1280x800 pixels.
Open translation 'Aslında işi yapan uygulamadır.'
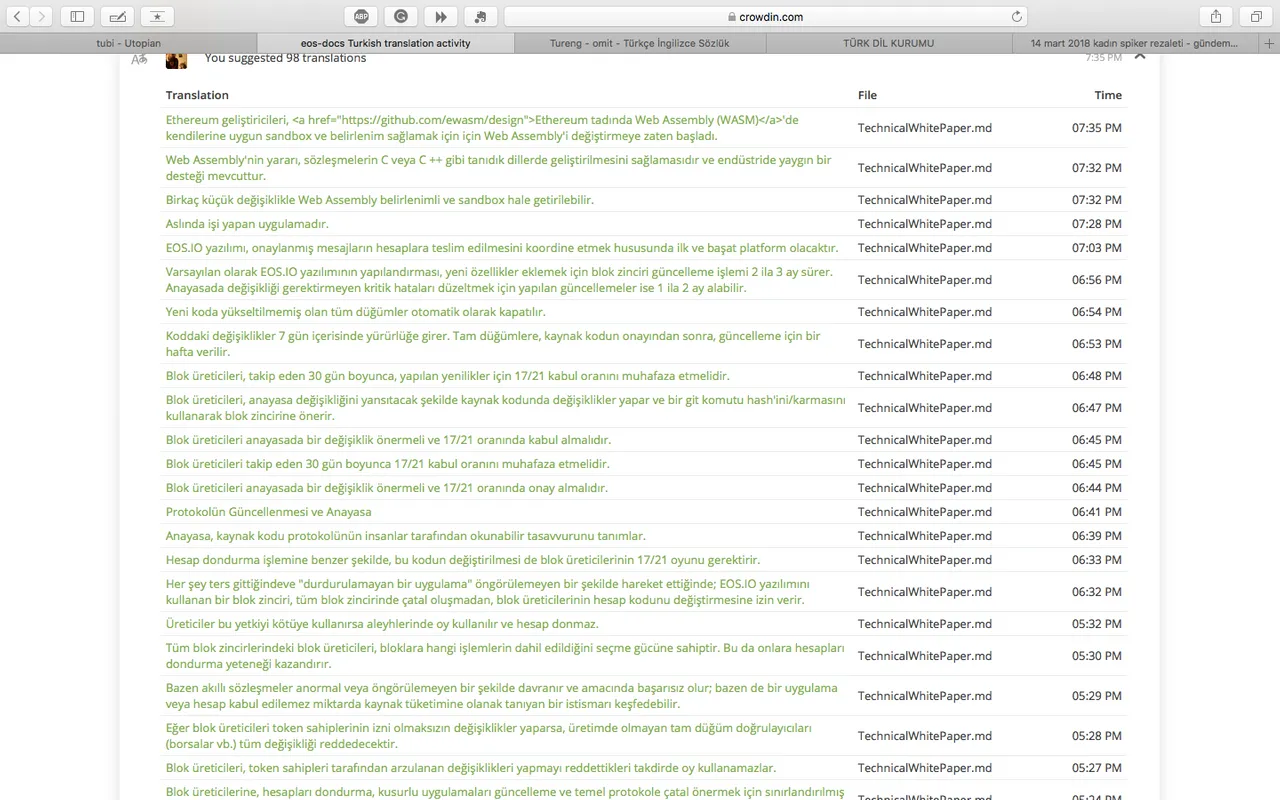click(247, 224)
